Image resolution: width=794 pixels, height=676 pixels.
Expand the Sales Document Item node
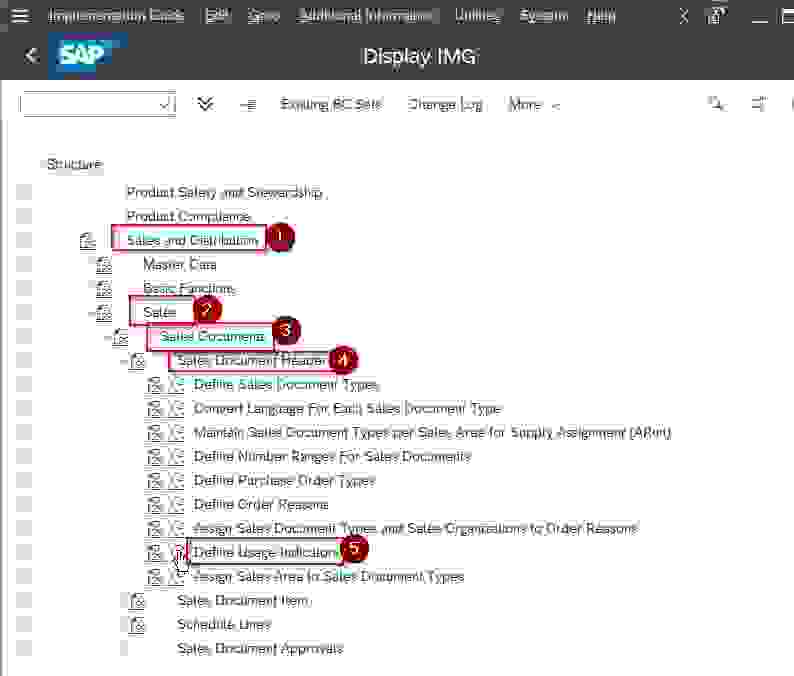point(123,601)
